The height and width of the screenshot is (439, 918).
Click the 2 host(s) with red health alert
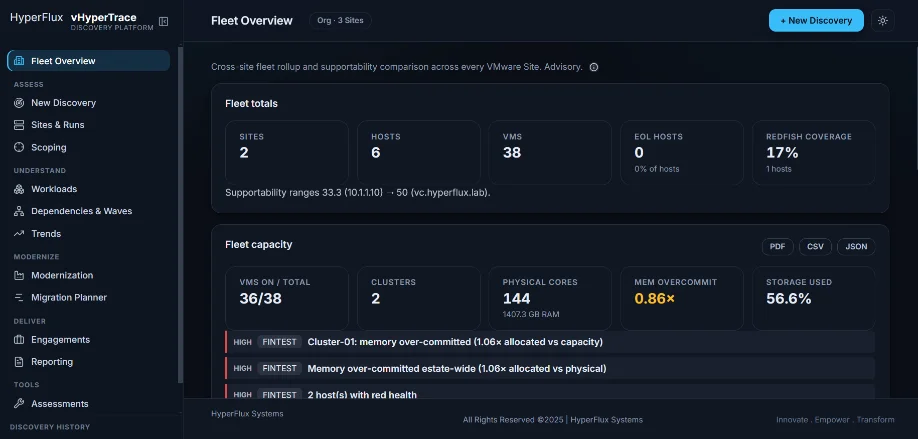click(550, 392)
